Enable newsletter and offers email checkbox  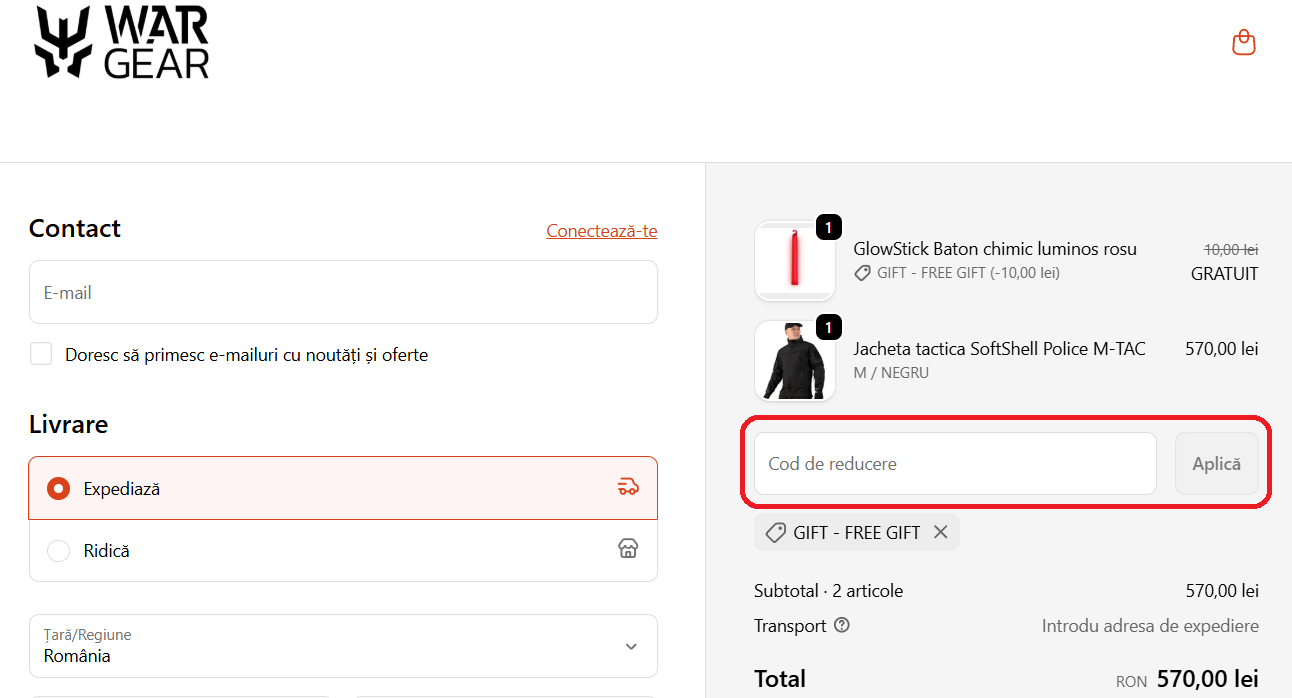tap(41, 354)
